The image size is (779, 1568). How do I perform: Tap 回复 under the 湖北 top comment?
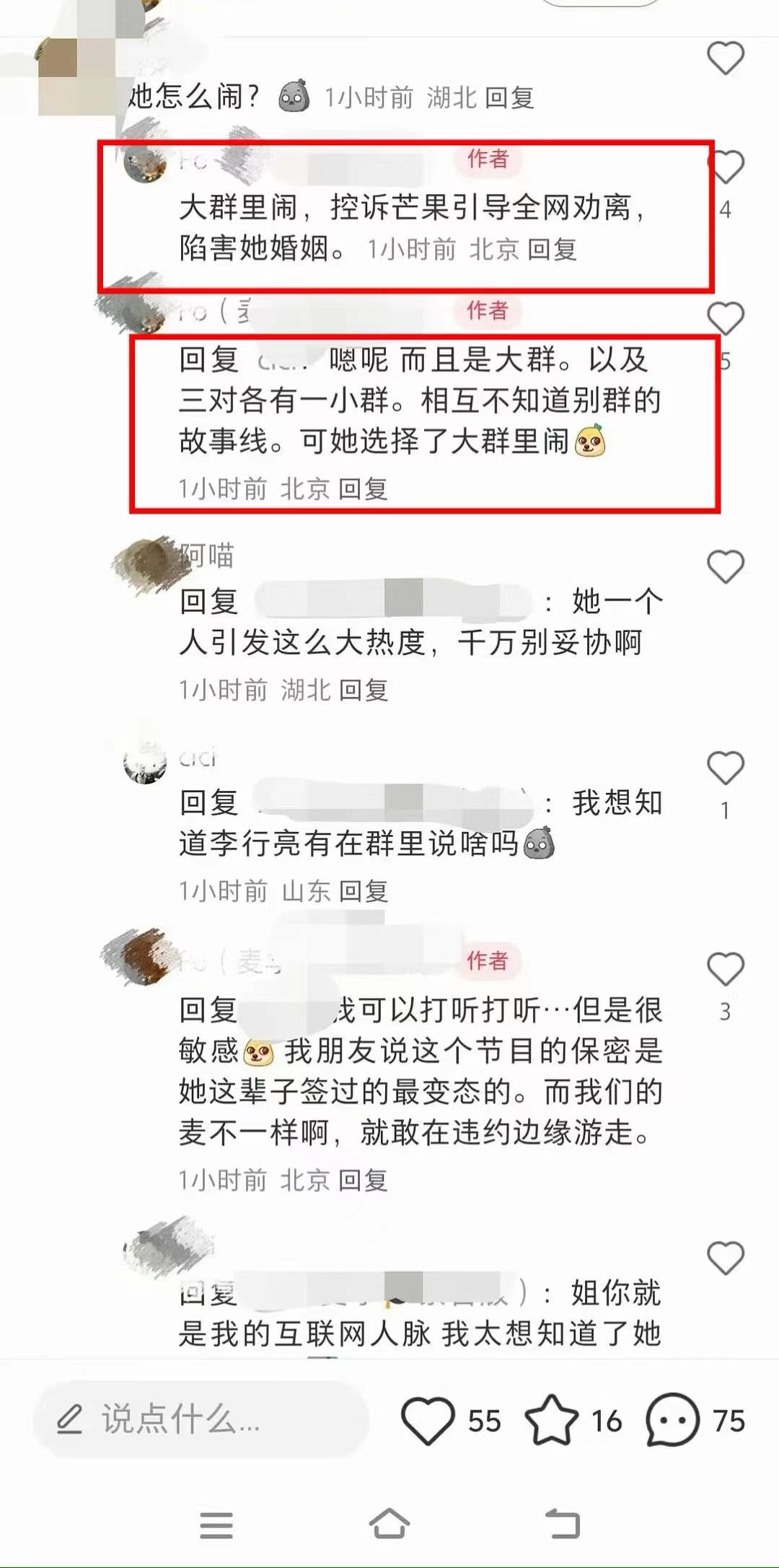509,97
